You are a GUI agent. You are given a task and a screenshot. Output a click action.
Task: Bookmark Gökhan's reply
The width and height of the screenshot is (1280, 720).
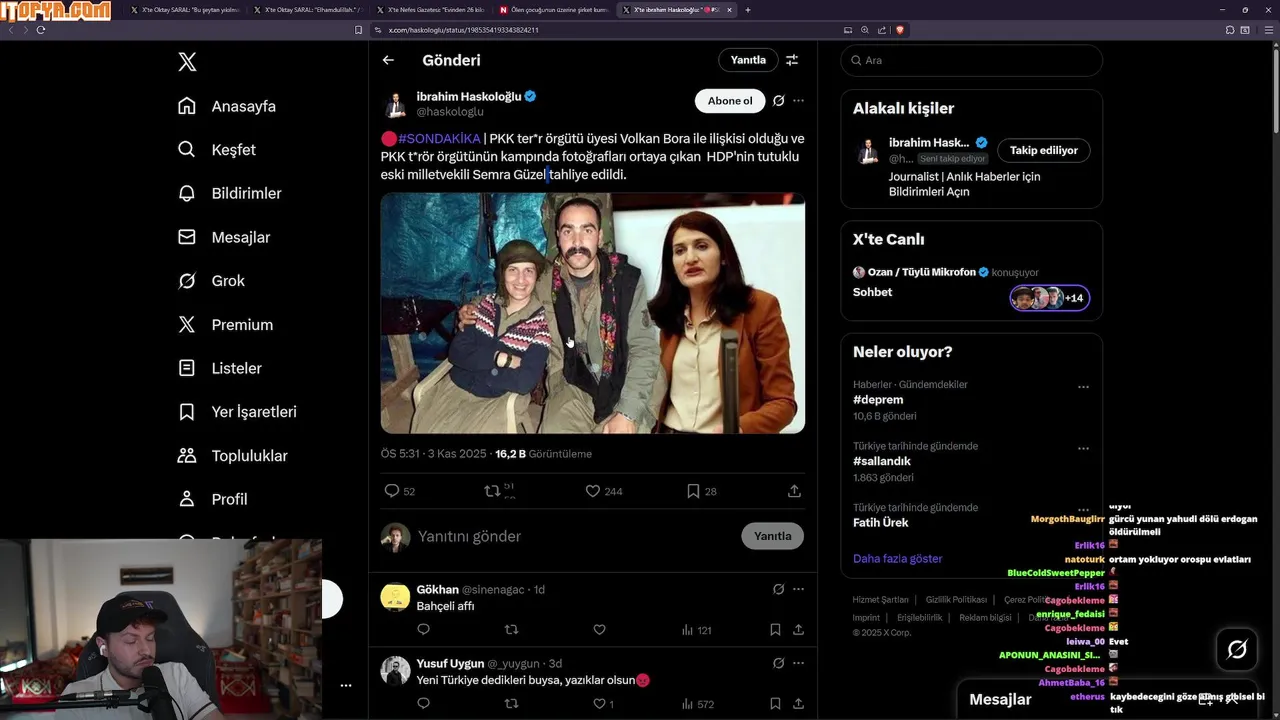tap(775, 630)
